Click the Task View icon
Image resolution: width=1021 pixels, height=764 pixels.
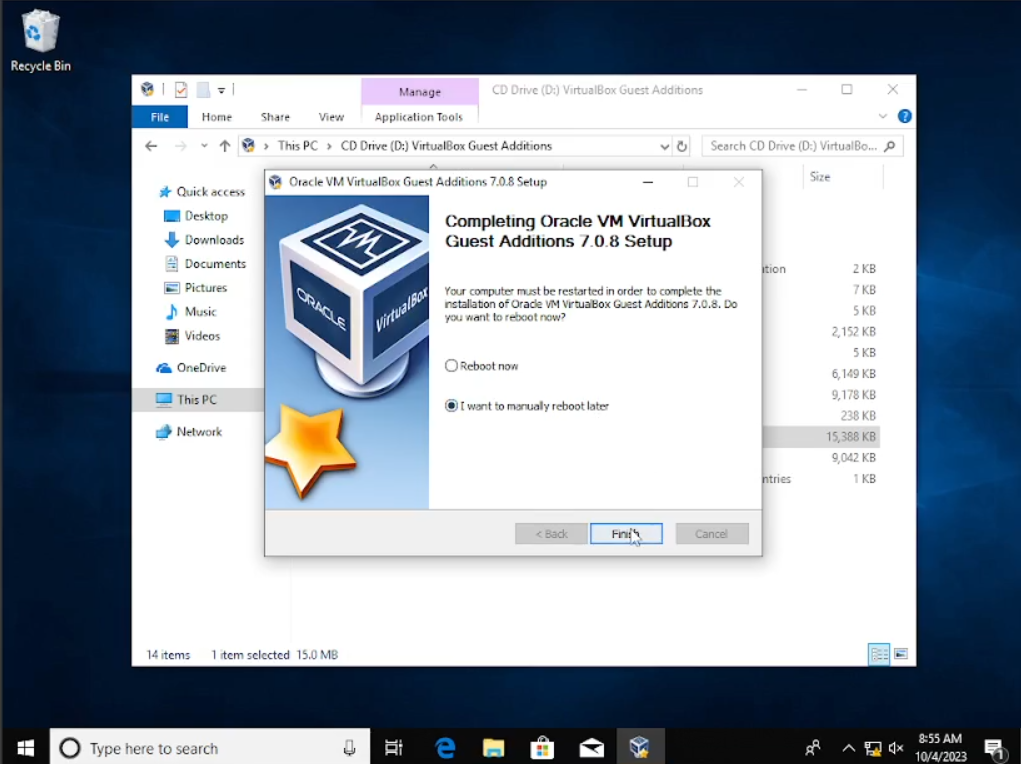[394, 747]
